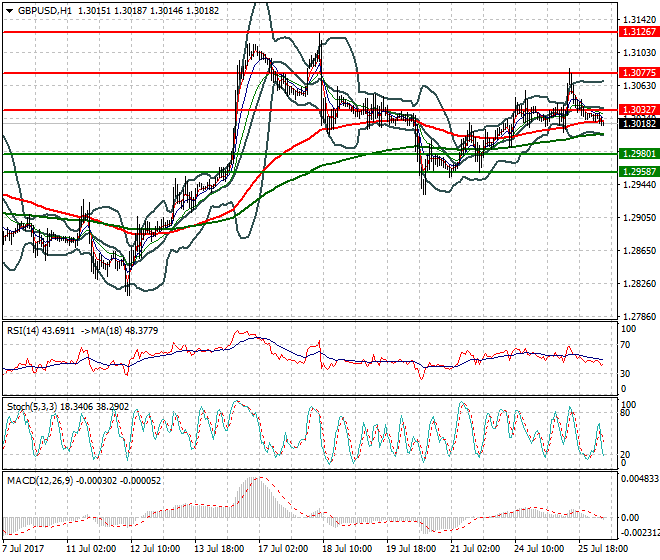Select the green 1.29801 support price label

click(x=639, y=154)
